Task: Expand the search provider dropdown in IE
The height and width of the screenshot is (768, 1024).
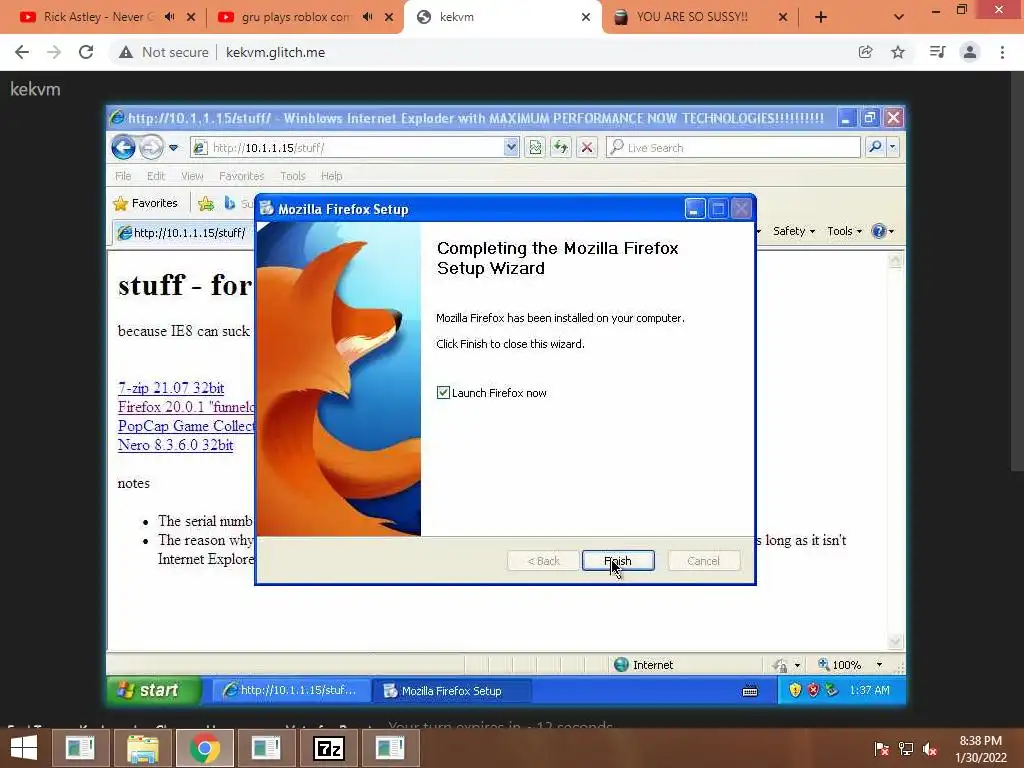Action: pos(893,148)
